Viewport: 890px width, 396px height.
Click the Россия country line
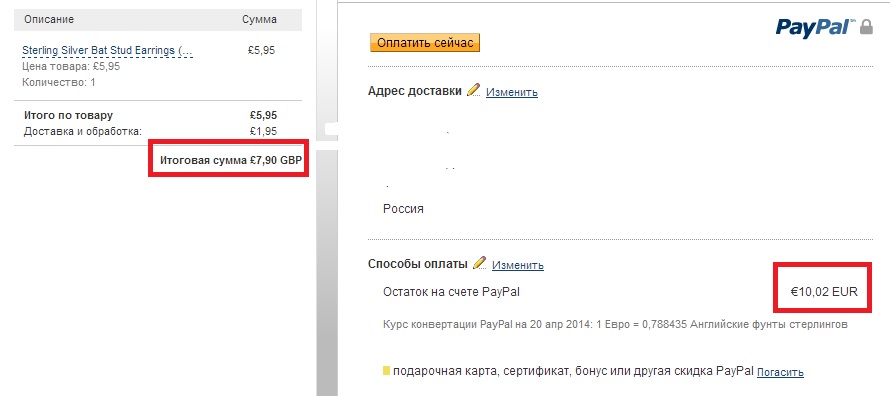pyautogui.click(x=403, y=208)
